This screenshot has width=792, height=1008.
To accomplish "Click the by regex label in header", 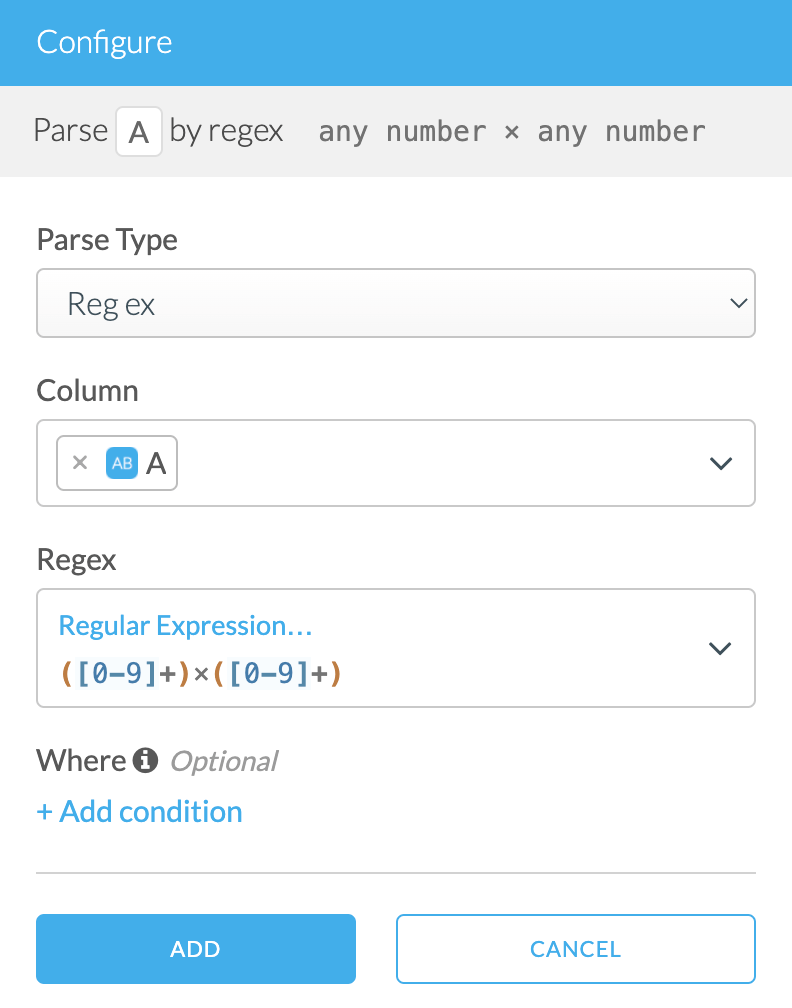I will coord(226,131).
